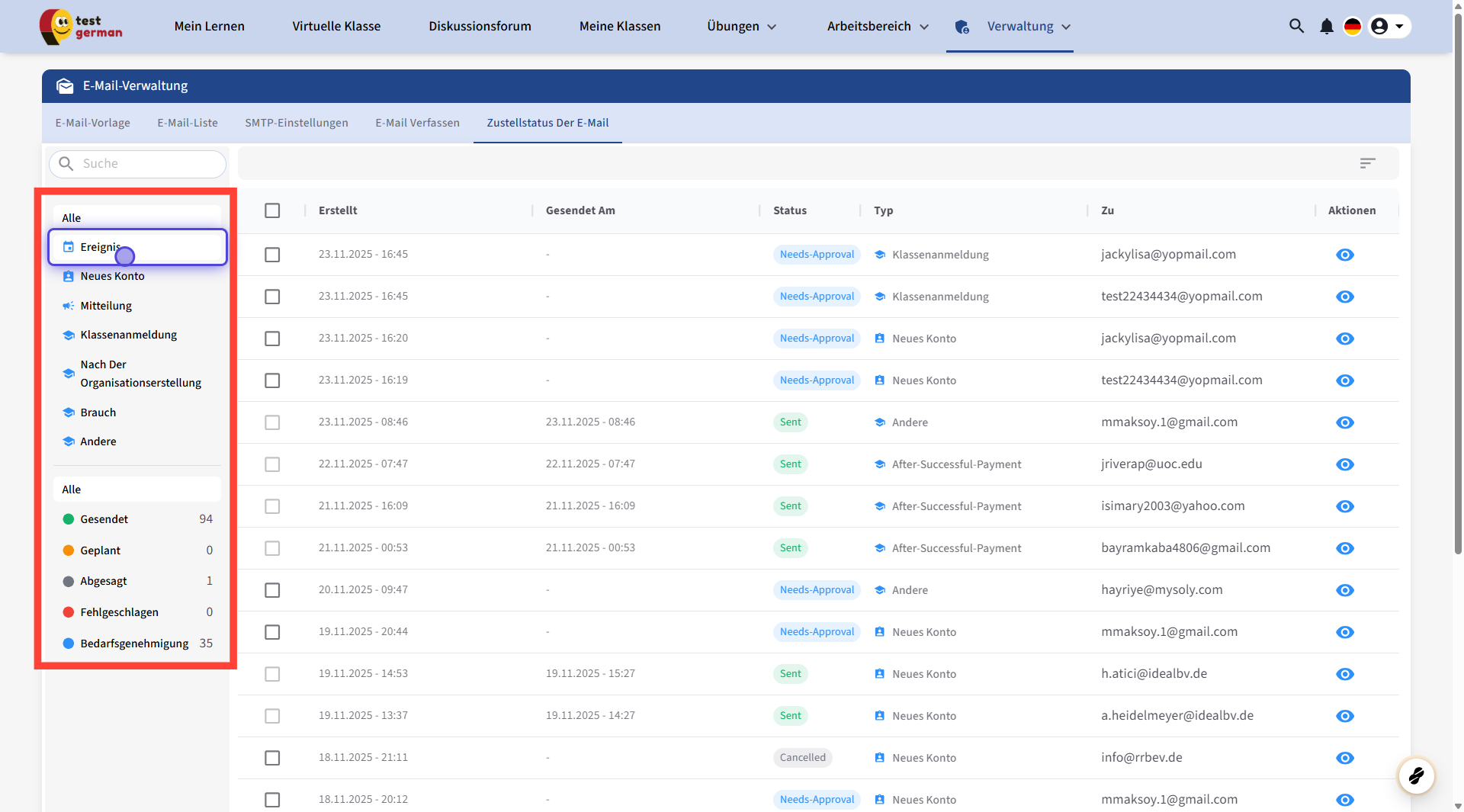Expand the user account menu
1464x812 pixels.
(x=1389, y=27)
